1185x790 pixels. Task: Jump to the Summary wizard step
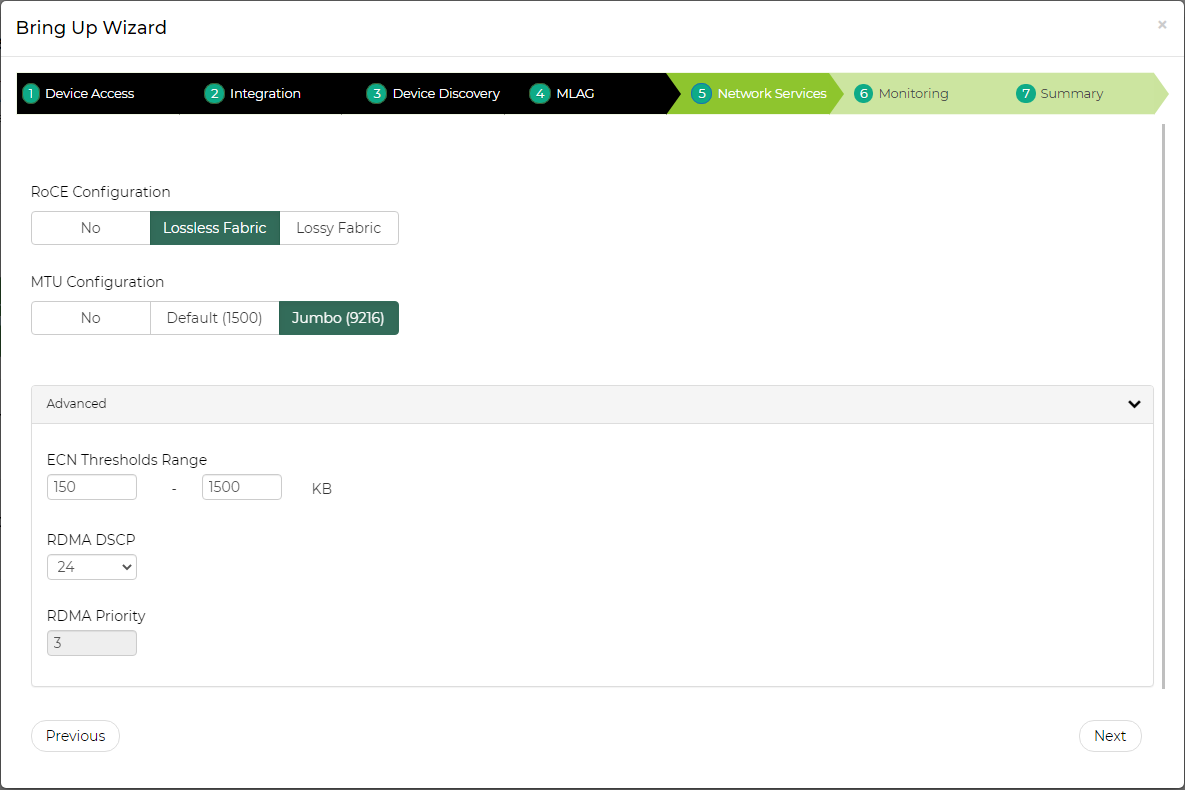tap(1071, 94)
